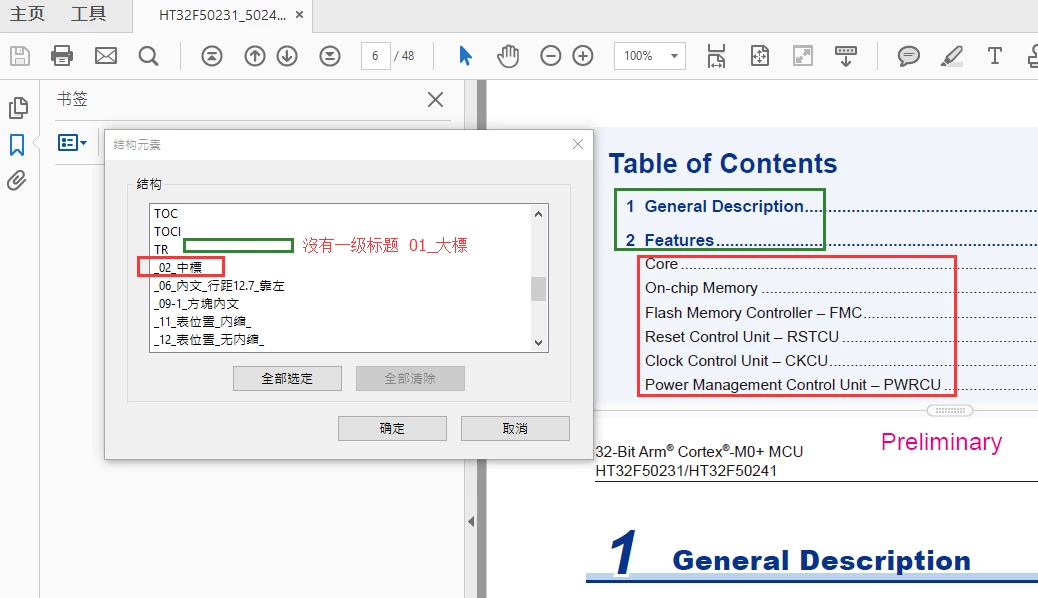Image resolution: width=1038 pixels, height=598 pixels.
Task: Select the Highlight text pen
Action: [952, 56]
